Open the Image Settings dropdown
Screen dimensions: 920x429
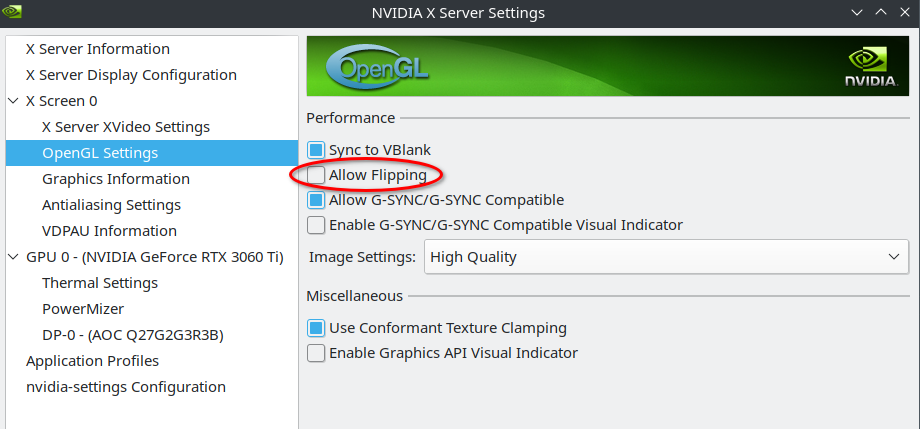click(x=666, y=257)
